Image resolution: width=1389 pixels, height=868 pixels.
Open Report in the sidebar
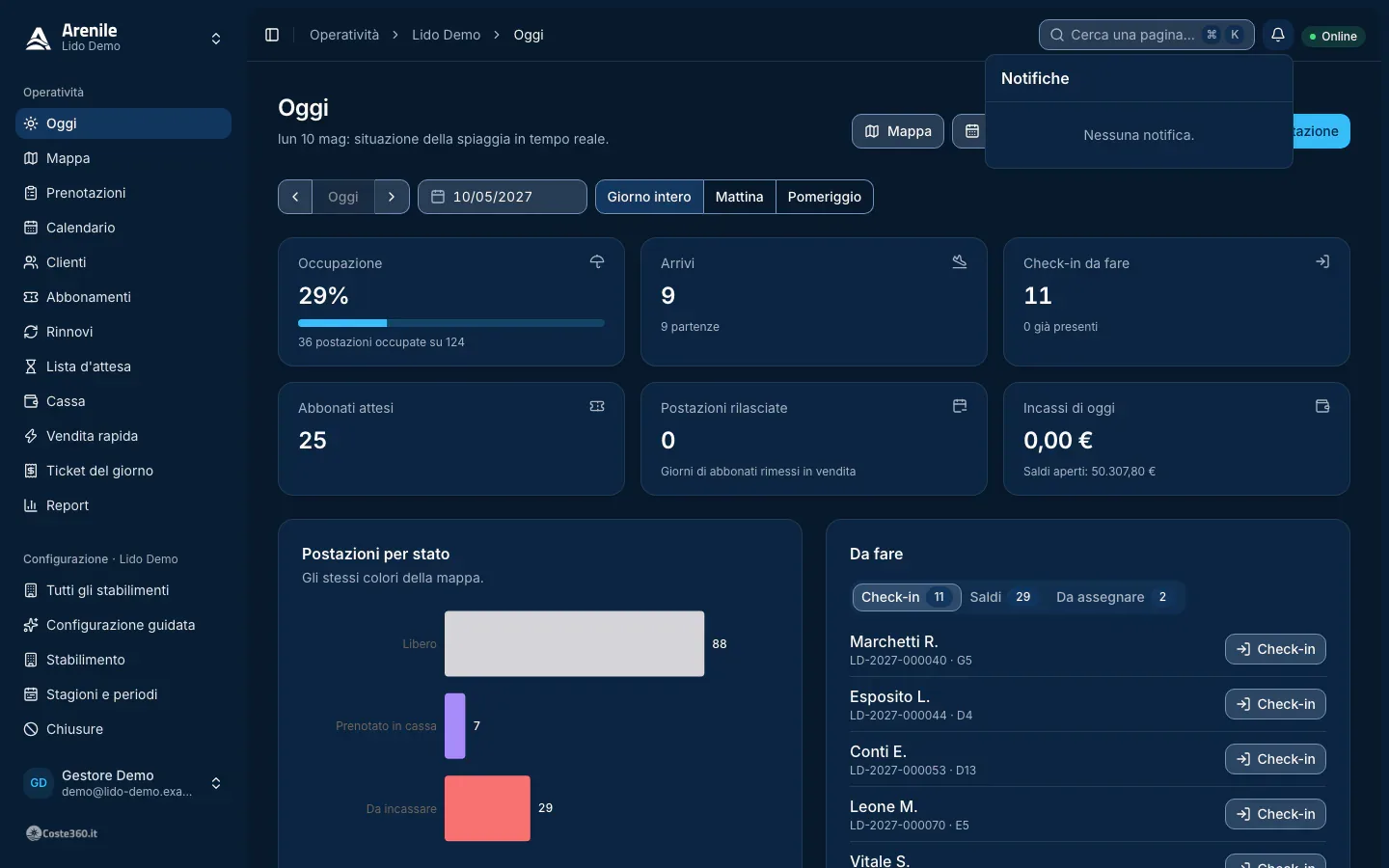click(123, 505)
